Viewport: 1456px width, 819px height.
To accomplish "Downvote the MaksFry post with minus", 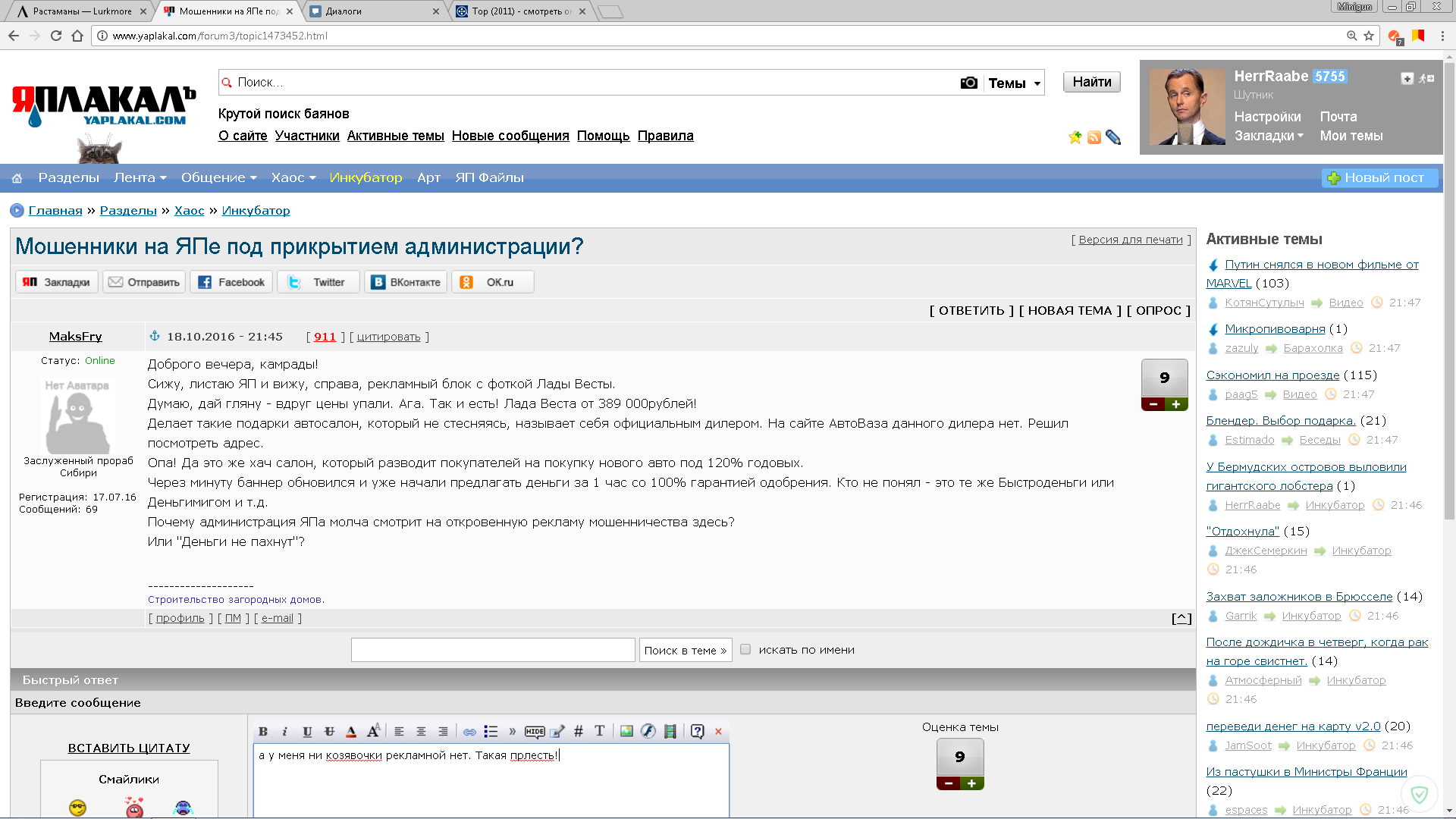I will click(x=1153, y=404).
